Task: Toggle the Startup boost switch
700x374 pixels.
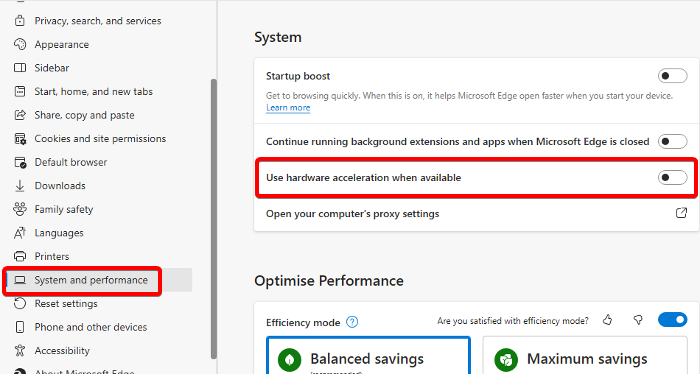Action: tap(672, 76)
